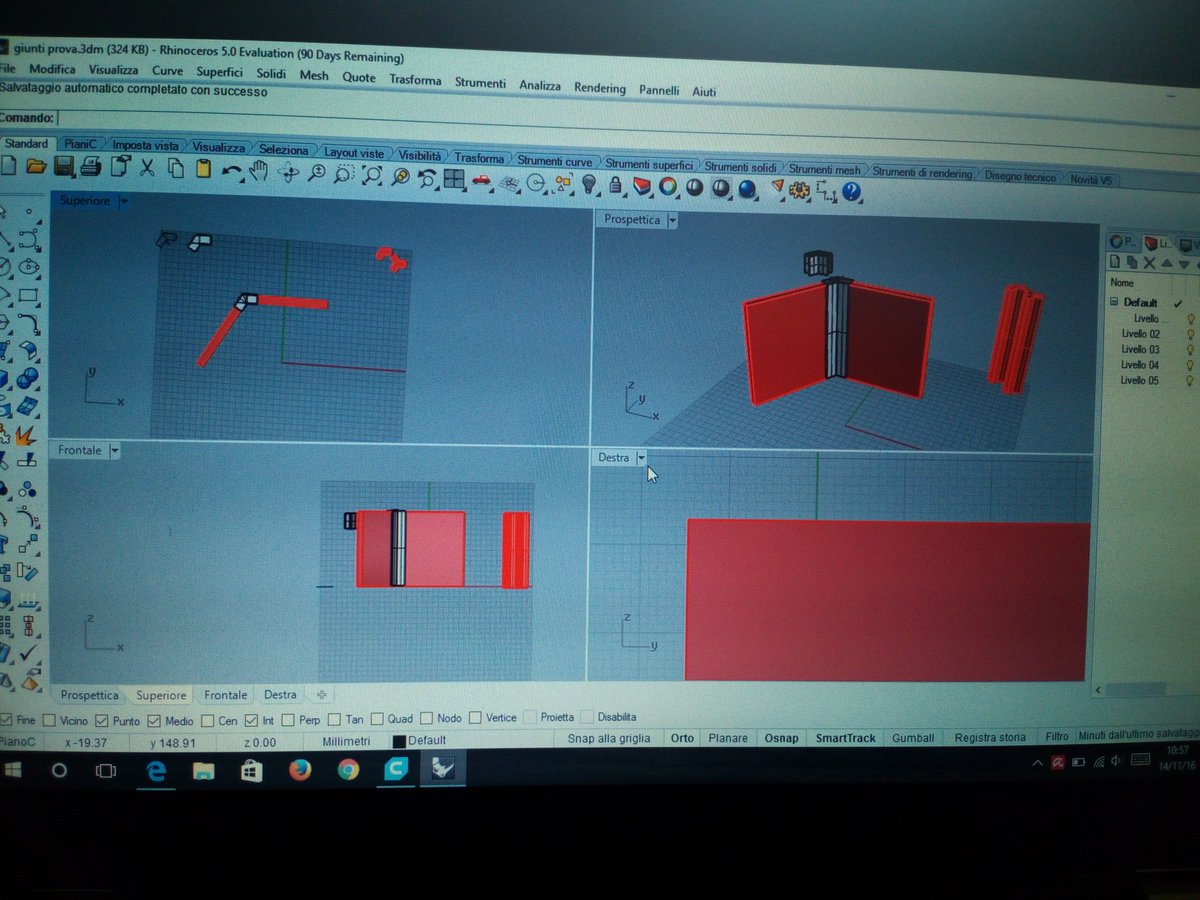Click the Zoom window tool icon

[343, 175]
